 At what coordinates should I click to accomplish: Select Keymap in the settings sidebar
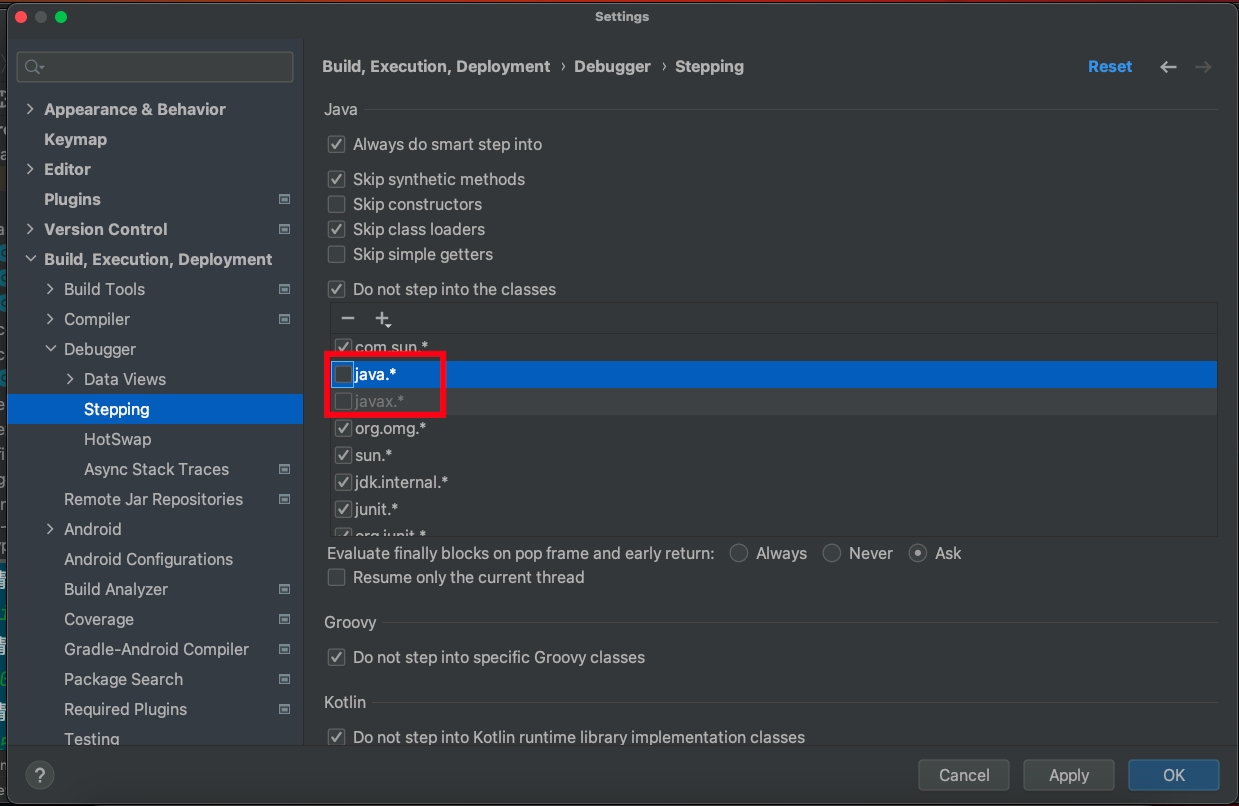75,139
